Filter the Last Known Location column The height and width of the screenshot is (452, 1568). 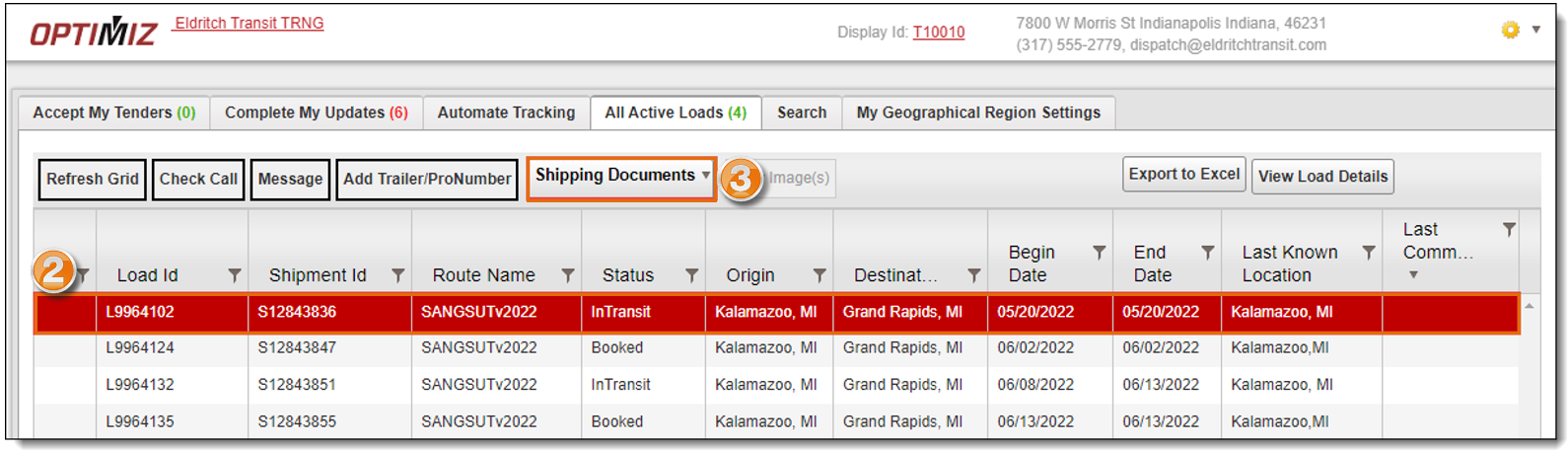pyautogui.click(x=1368, y=253)
